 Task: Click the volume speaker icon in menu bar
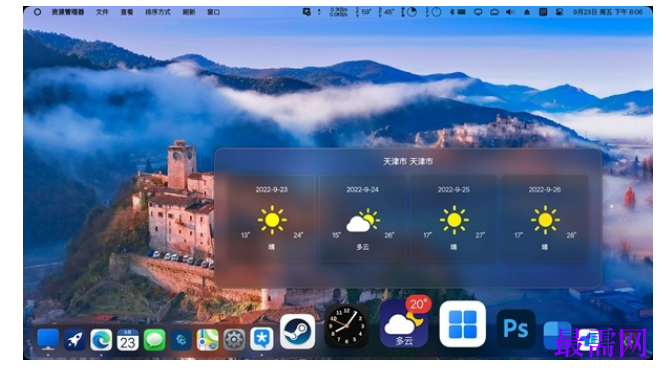[x=510, y=12]
